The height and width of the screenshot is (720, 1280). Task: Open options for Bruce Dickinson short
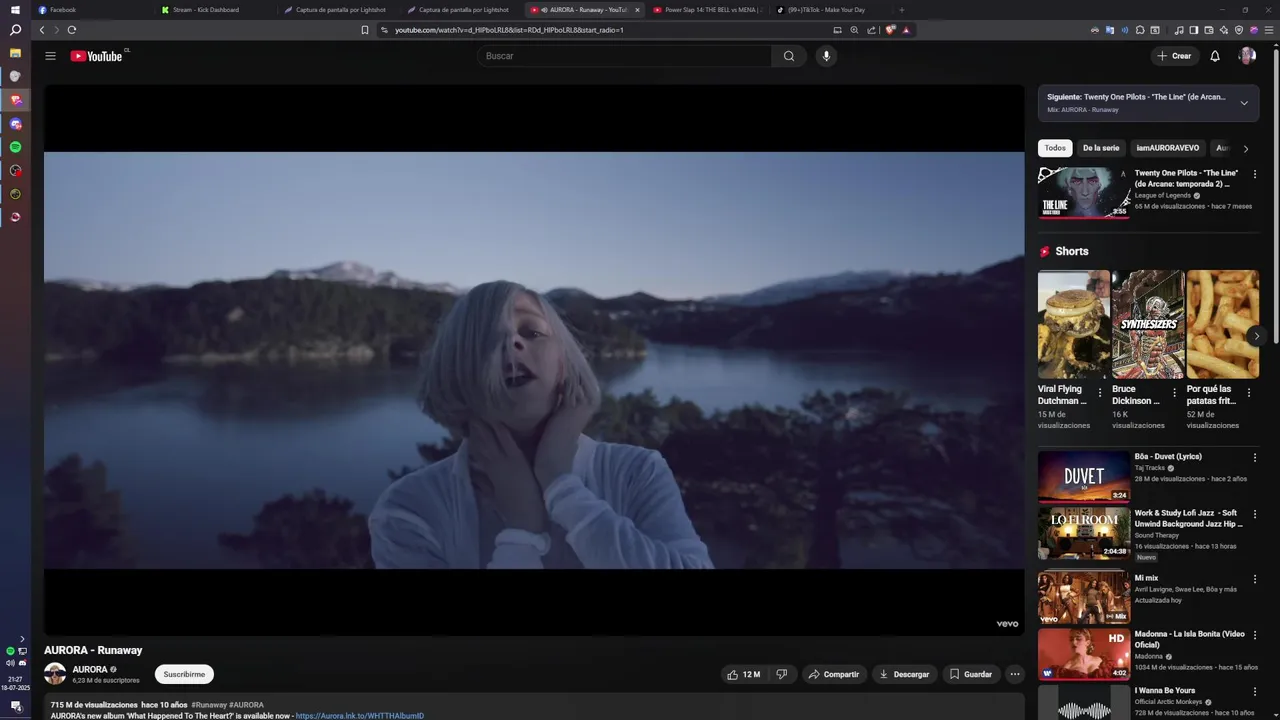[1175, 393]
